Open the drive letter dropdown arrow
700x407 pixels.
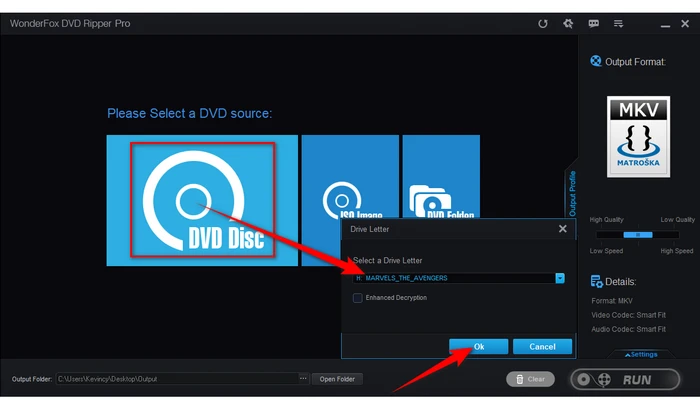coord(560,278)
